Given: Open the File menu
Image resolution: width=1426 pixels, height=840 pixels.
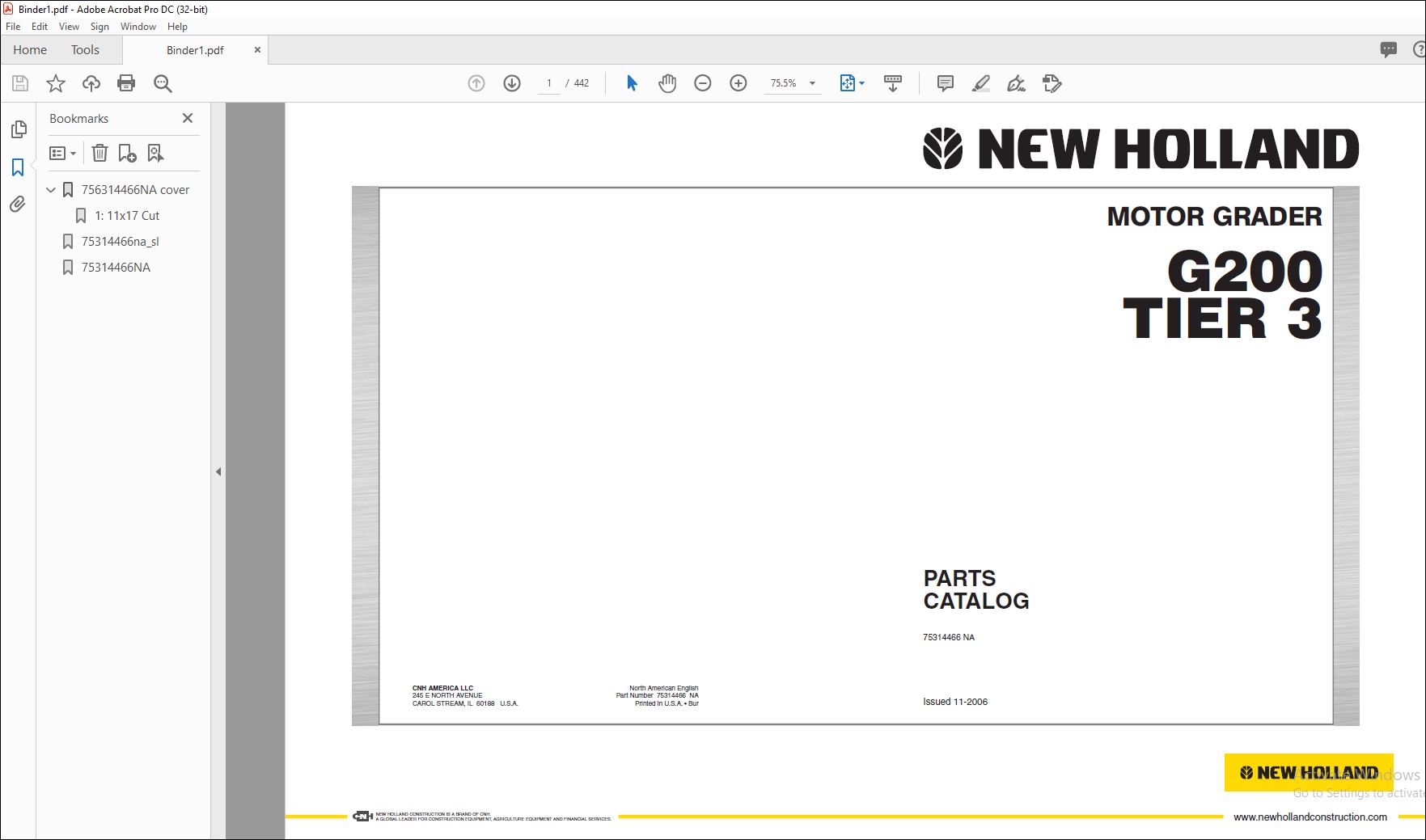Looking at the screenshot, I should [13, 27].
